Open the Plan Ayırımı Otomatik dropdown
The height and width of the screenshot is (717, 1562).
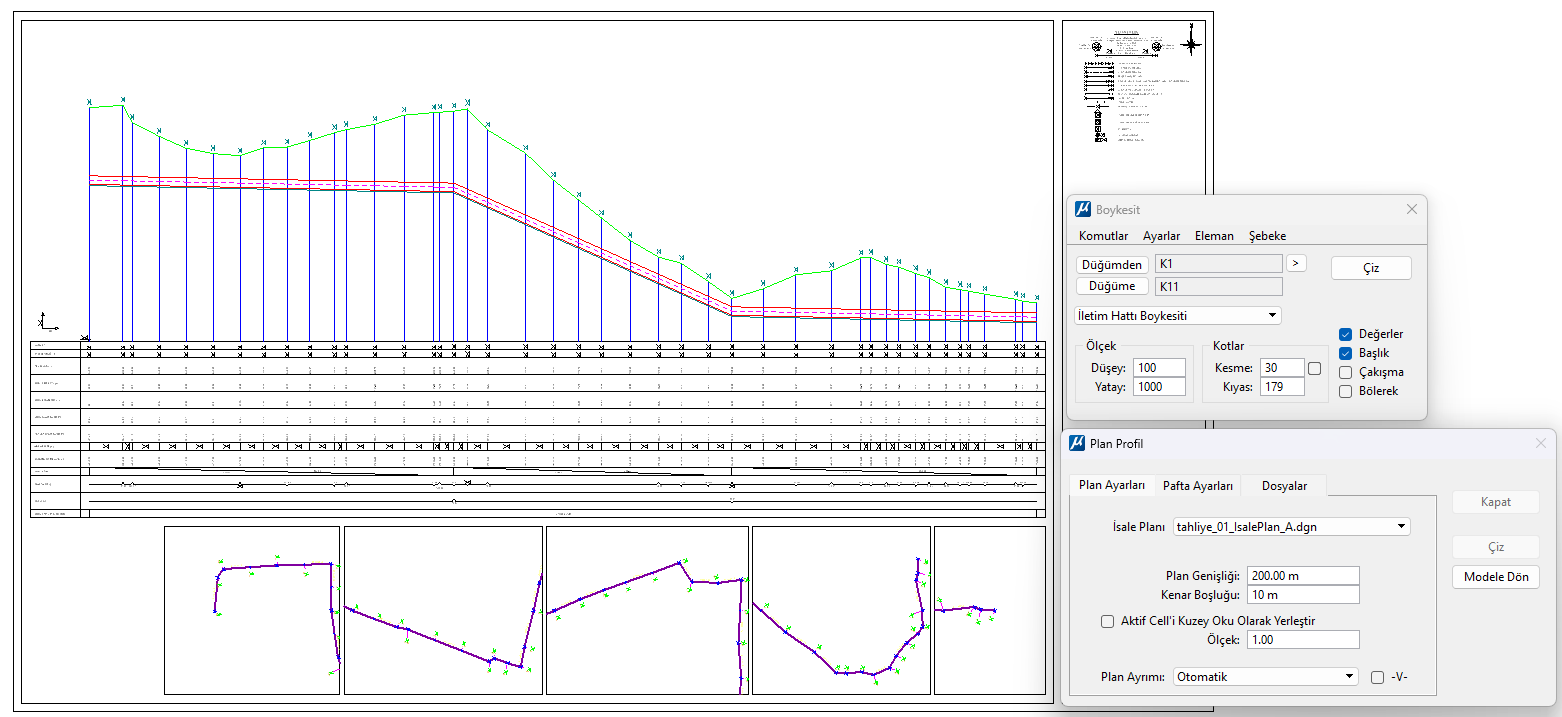click(x=1265, y=676)
